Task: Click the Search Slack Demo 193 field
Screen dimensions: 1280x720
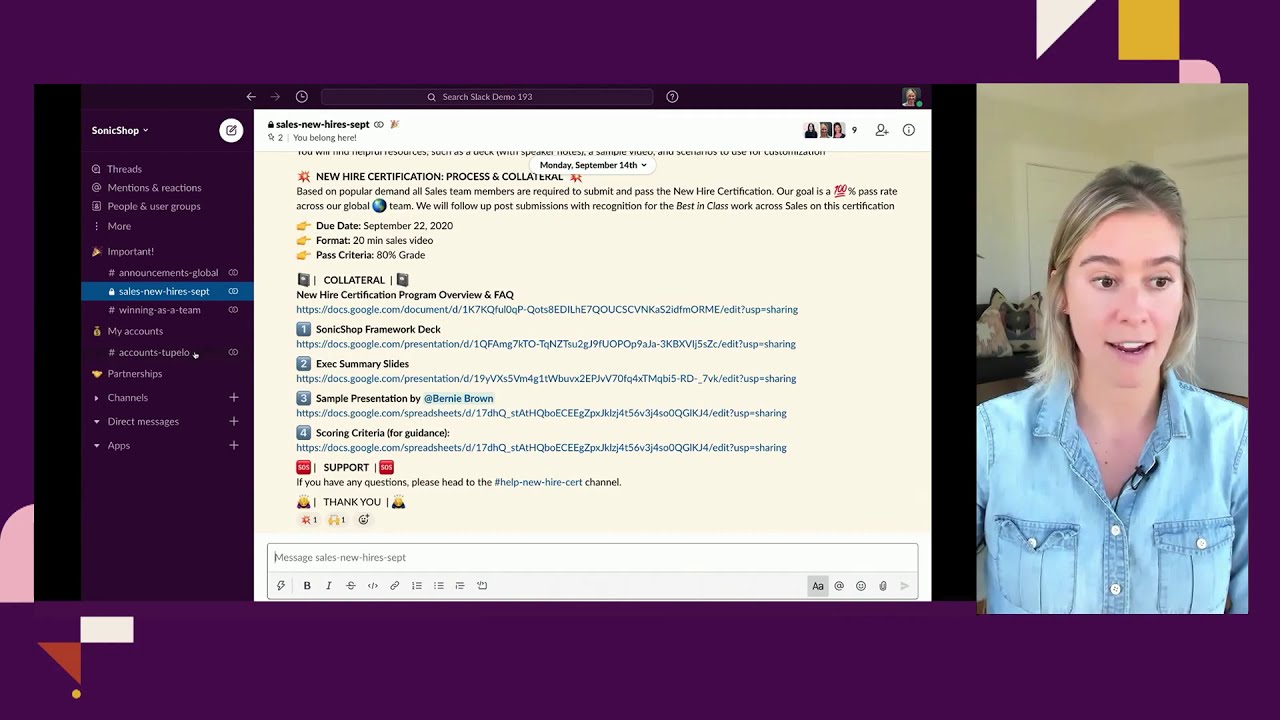Action: (x=487, y=97)
